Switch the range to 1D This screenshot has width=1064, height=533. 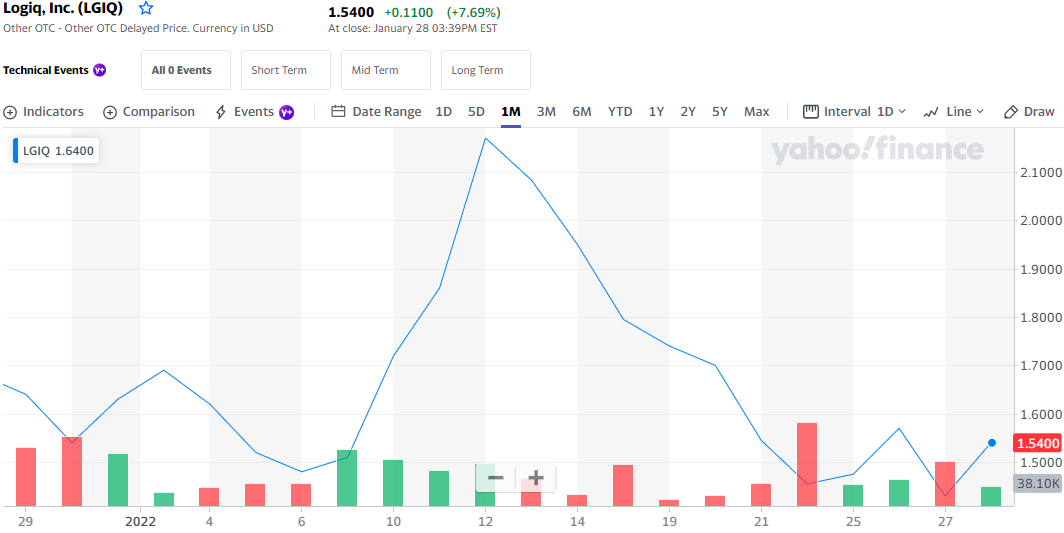coord(444,112)
